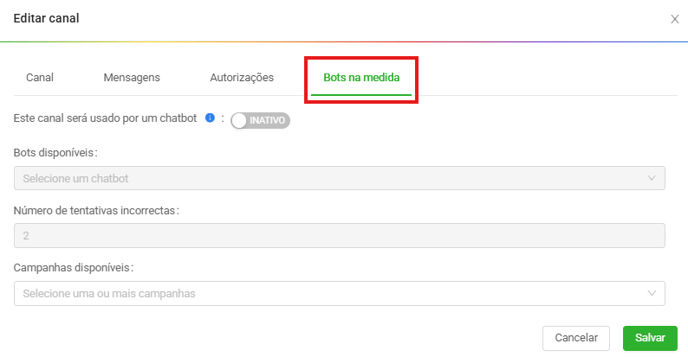Screen dimensions: 688x363
Task: Expand the Bots disponíveis chevron arrow
Action: click(x=651, y=178)
